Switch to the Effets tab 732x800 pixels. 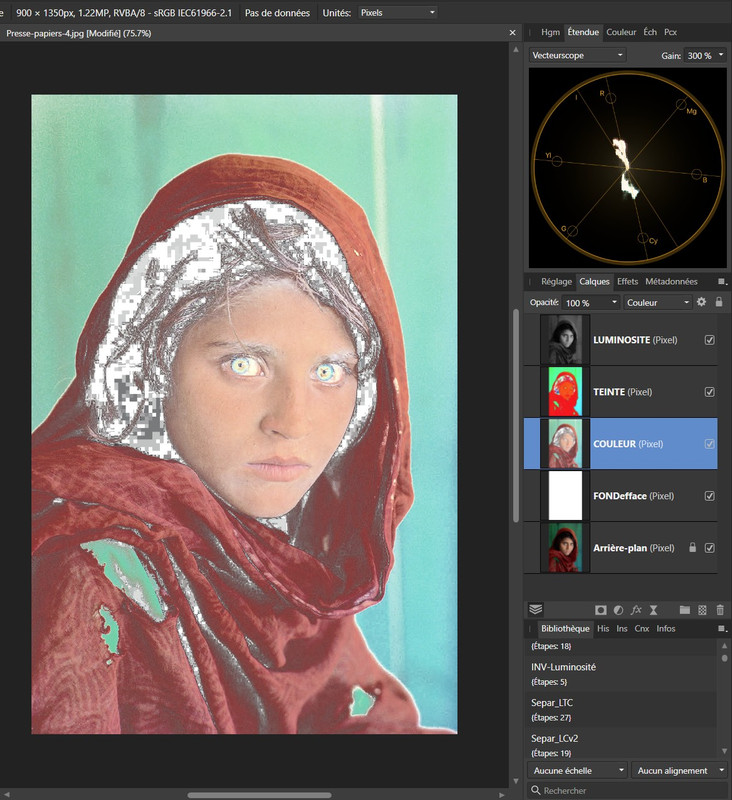pyautogui.click(x=627, y=282)
